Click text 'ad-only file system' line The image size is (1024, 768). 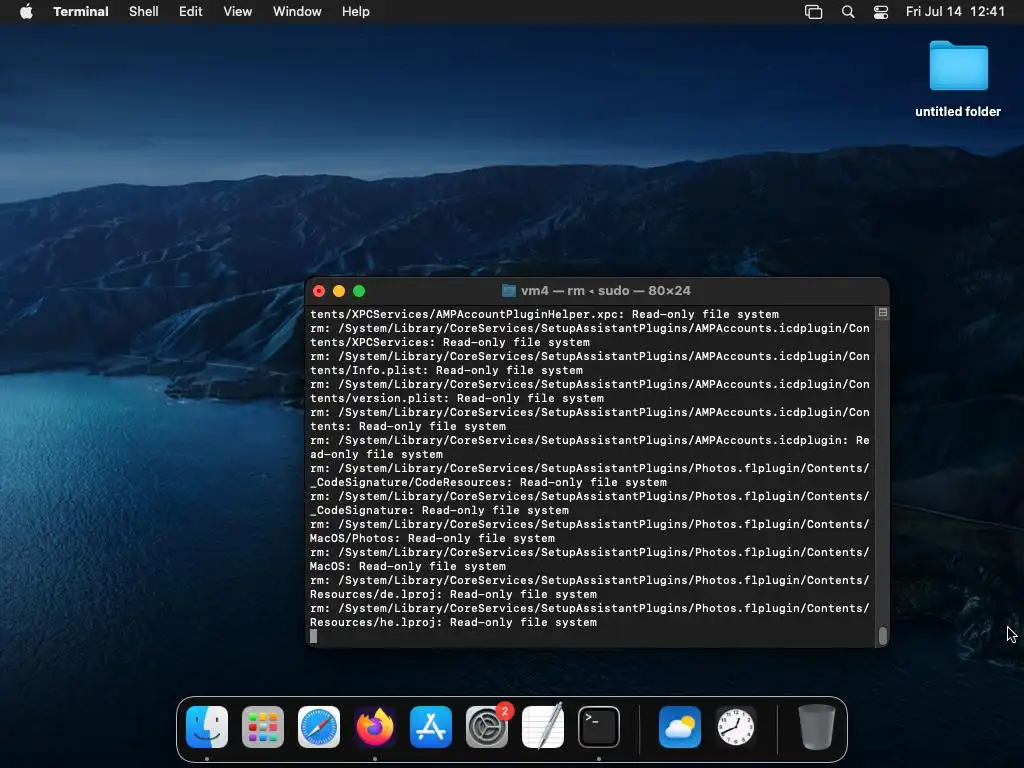click(376, 454)
